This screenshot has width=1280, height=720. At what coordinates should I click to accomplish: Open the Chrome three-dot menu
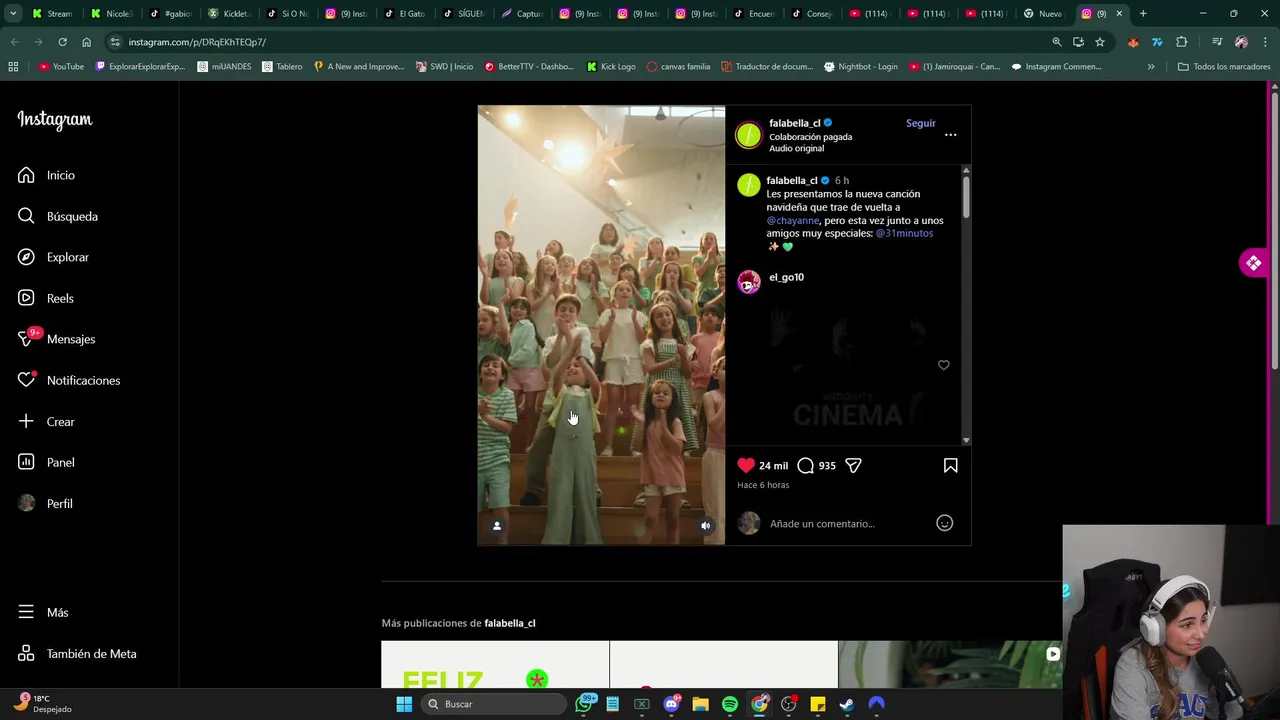(x=1266, y=42)
